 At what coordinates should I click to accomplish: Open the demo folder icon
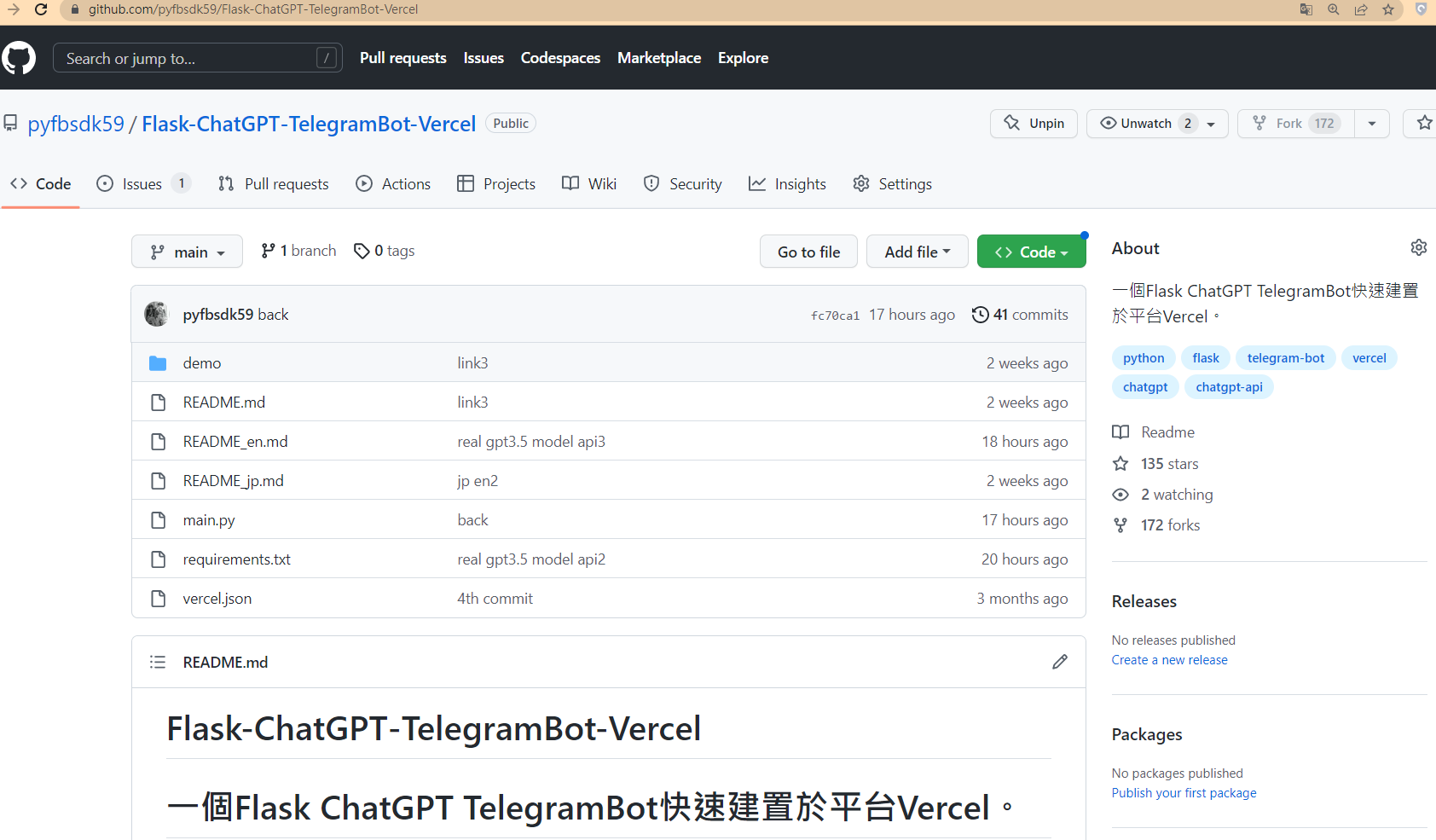coord(158,363)
